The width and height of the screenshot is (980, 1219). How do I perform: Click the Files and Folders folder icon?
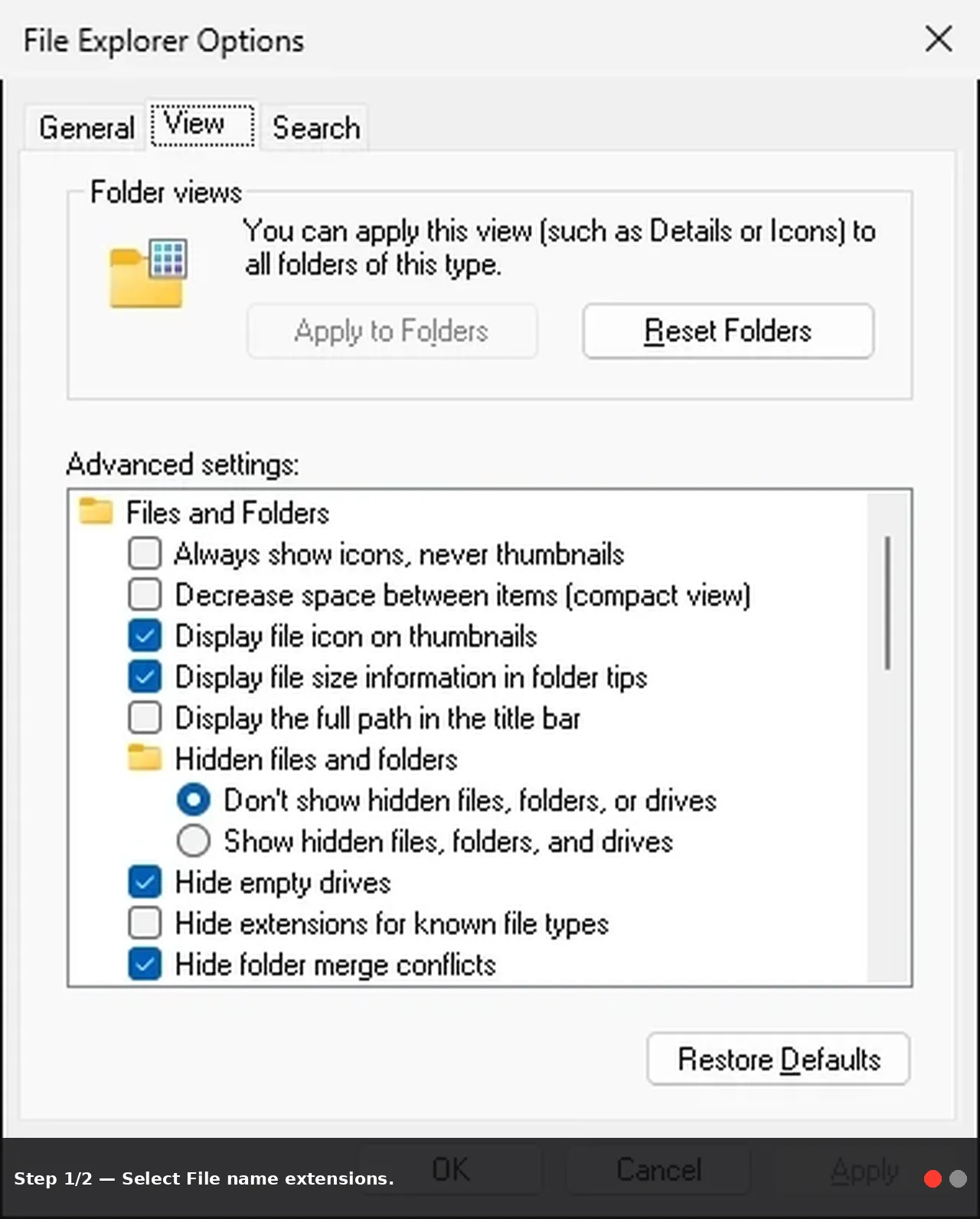[96, 511]
